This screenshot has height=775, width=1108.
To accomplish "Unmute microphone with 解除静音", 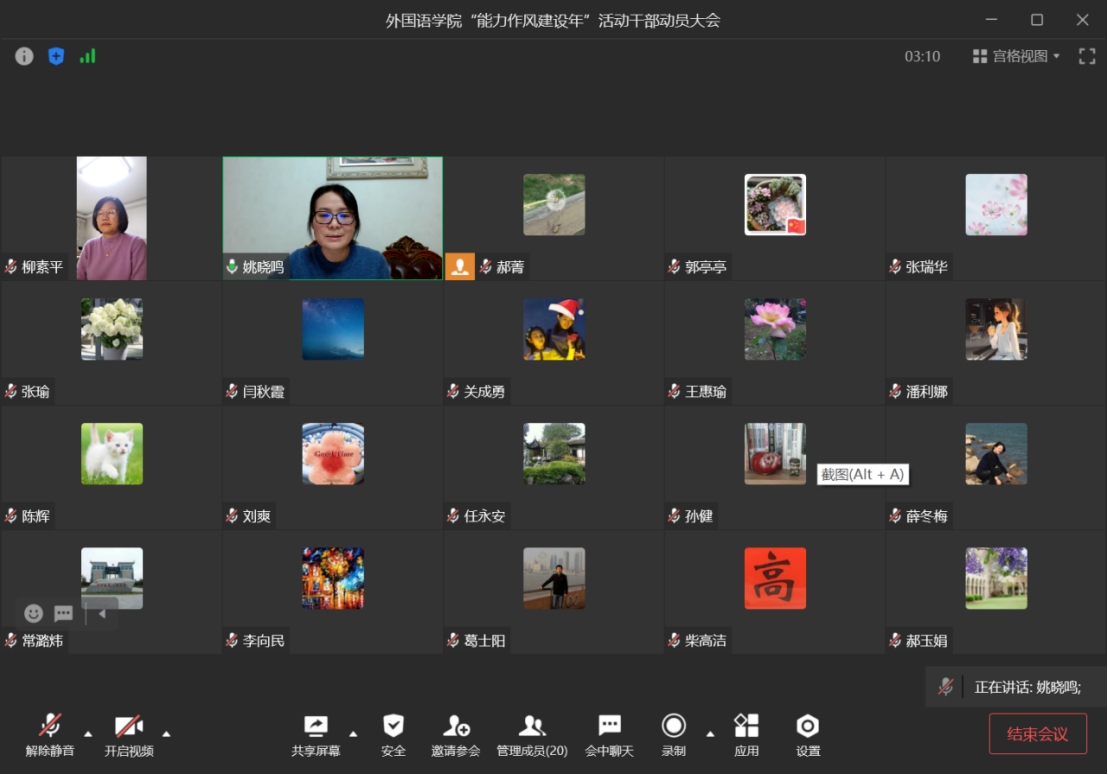I will pos(50,733).
